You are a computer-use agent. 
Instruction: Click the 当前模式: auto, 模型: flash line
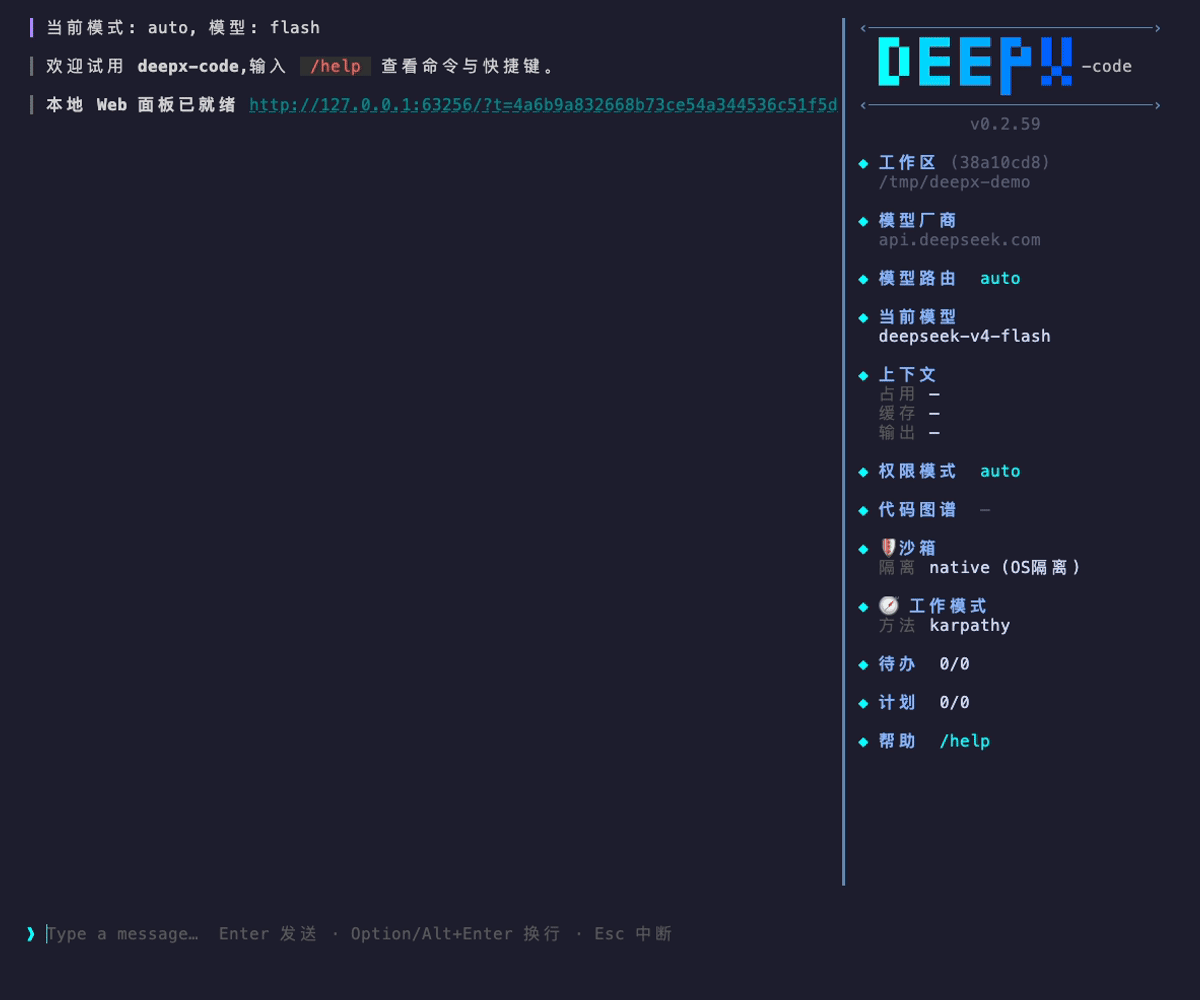[183, 28]
